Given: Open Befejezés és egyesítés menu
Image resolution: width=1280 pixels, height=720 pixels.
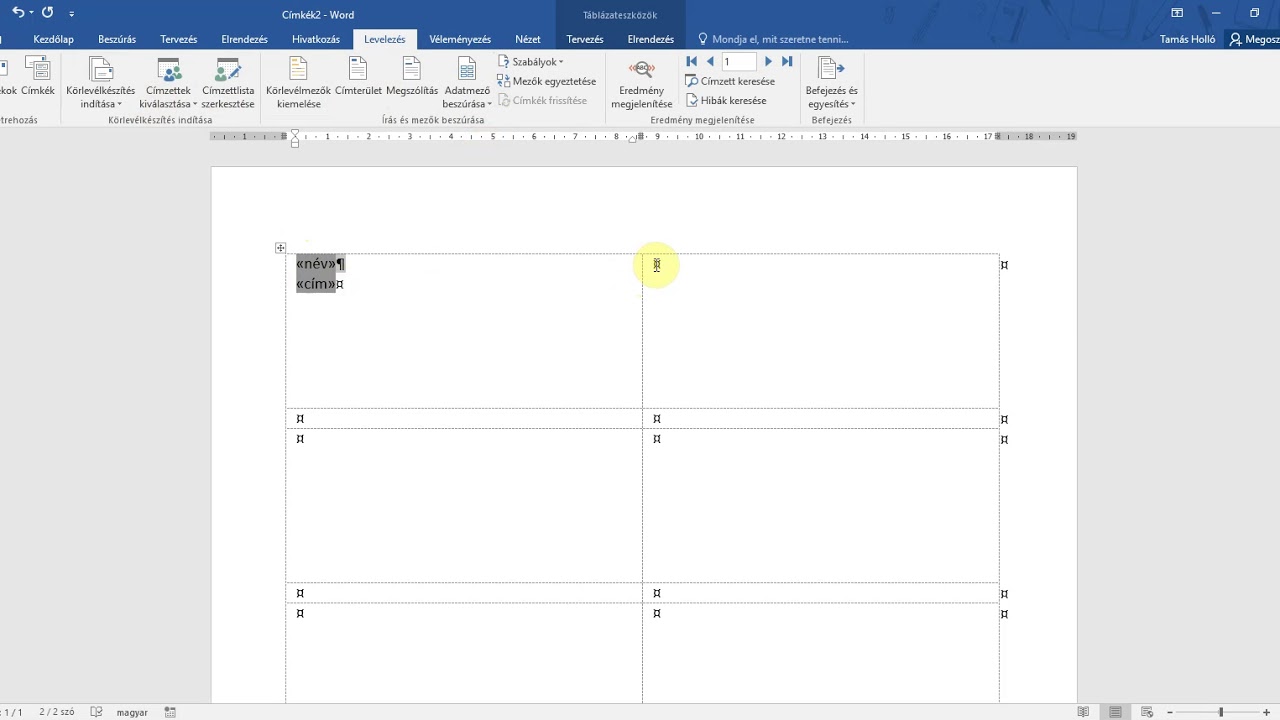Looking at the screenshot, I should pos(832,82).
